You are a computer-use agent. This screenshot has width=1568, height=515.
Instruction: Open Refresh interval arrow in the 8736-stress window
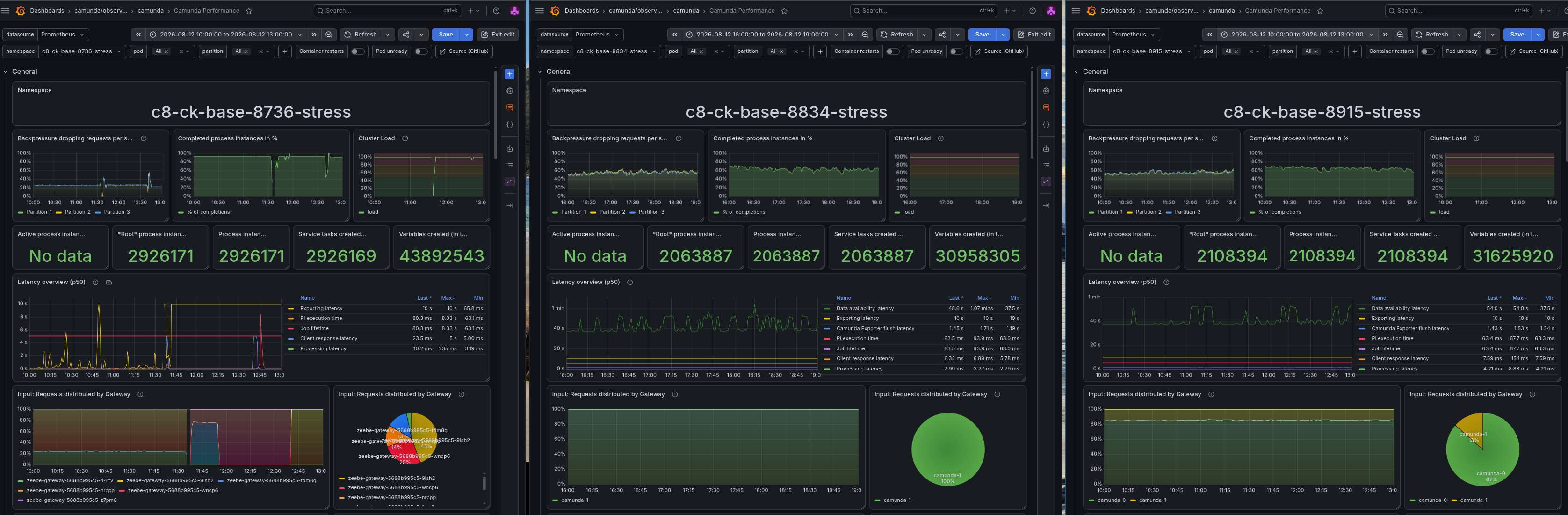pyautogui.click(x=388, y=35)
